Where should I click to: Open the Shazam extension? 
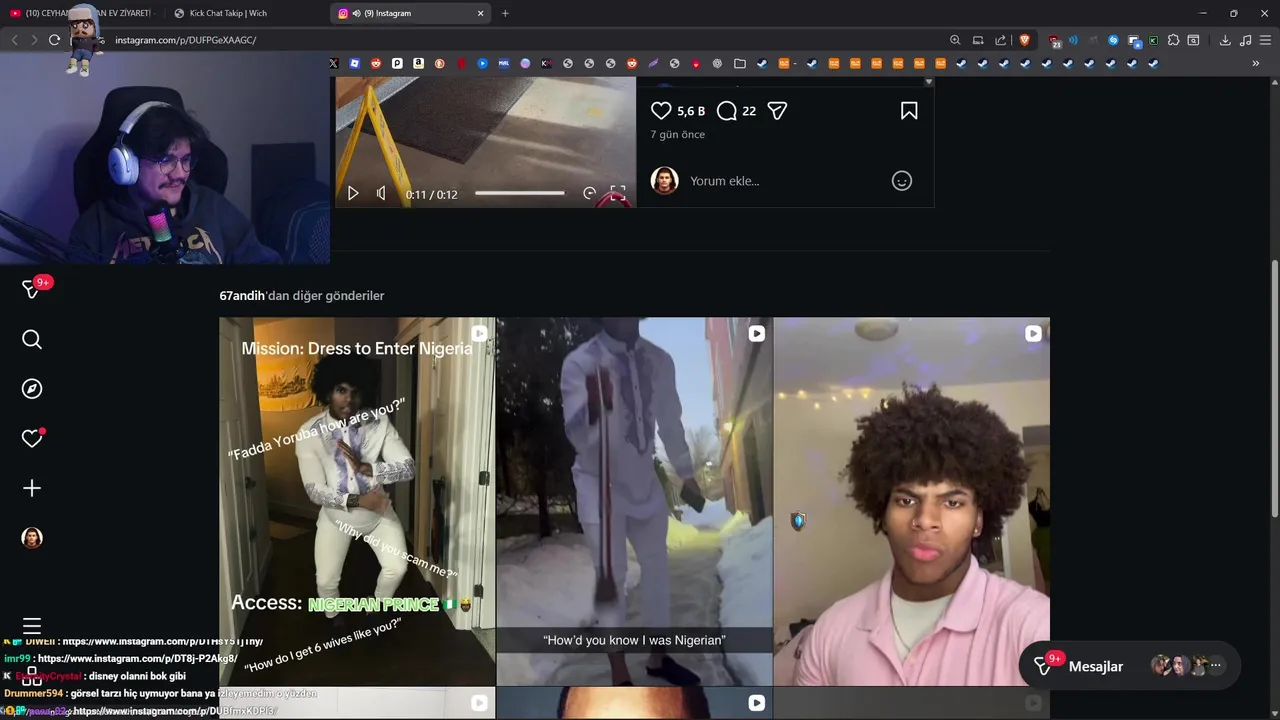point(1113,40)
